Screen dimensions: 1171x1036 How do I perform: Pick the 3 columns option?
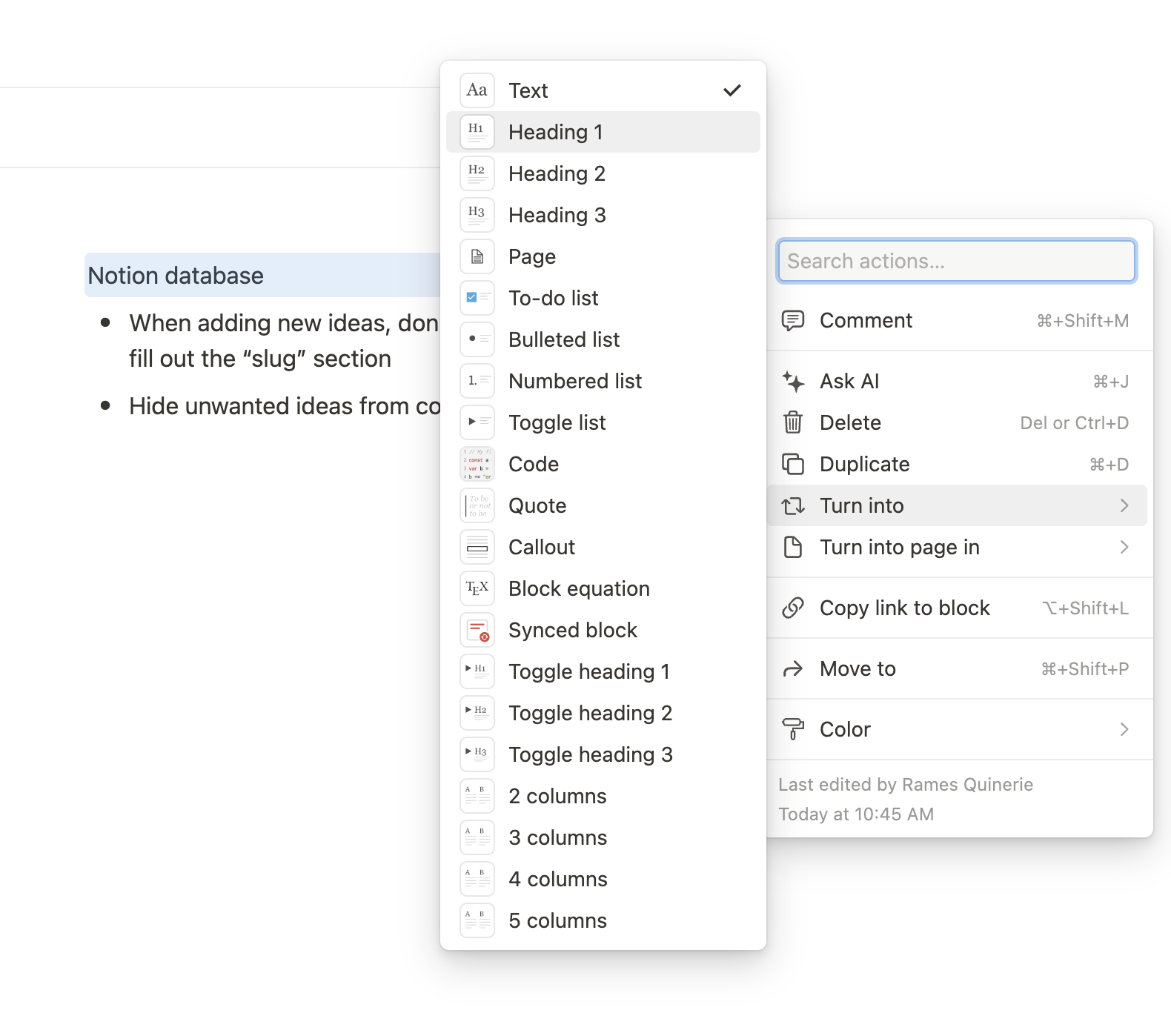tap(603, 837)
